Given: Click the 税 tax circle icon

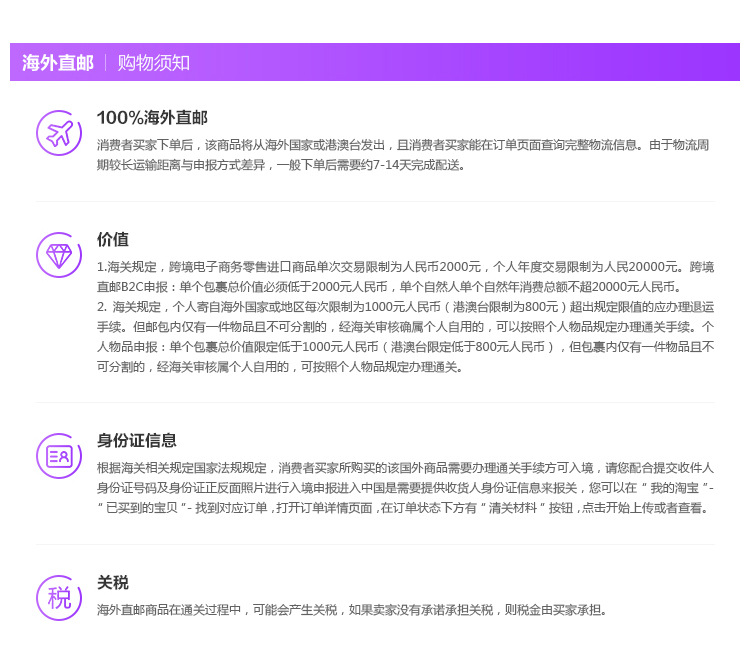Looking at the screenshot, I should point(59,598).
